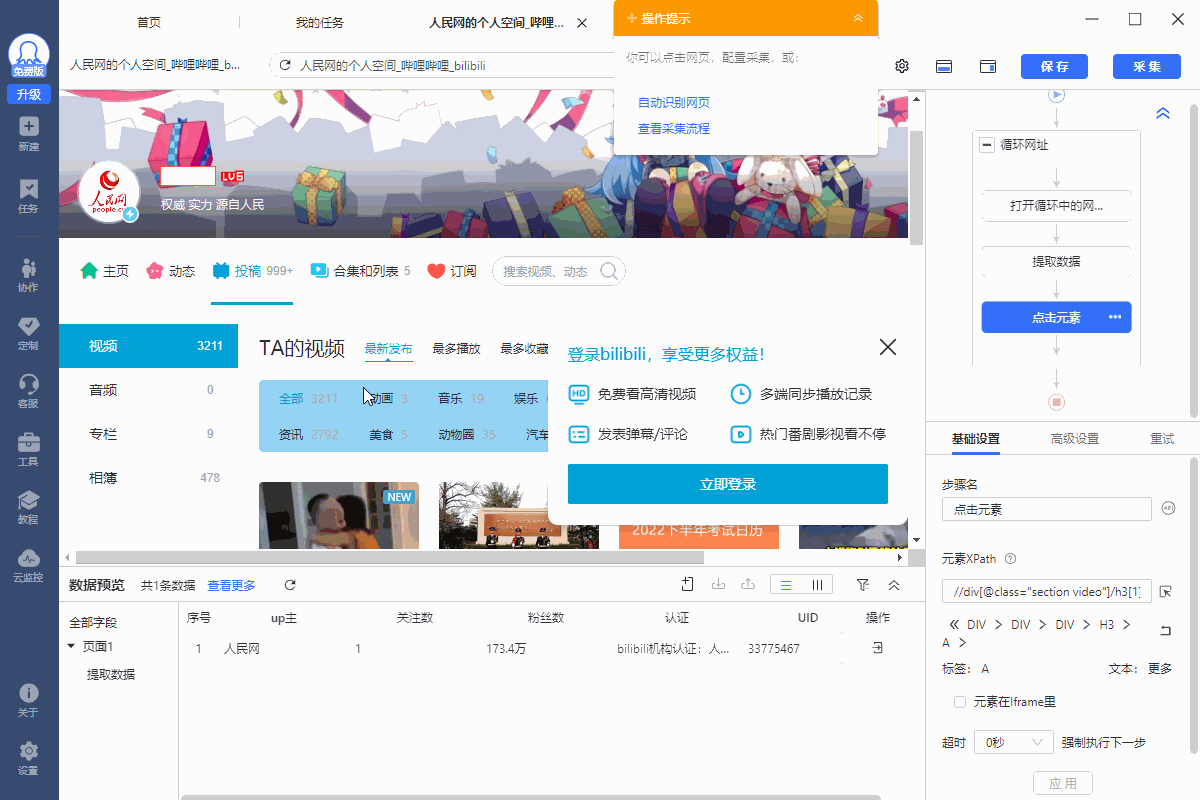Click the row action icon under 操作

click(877, 649)
